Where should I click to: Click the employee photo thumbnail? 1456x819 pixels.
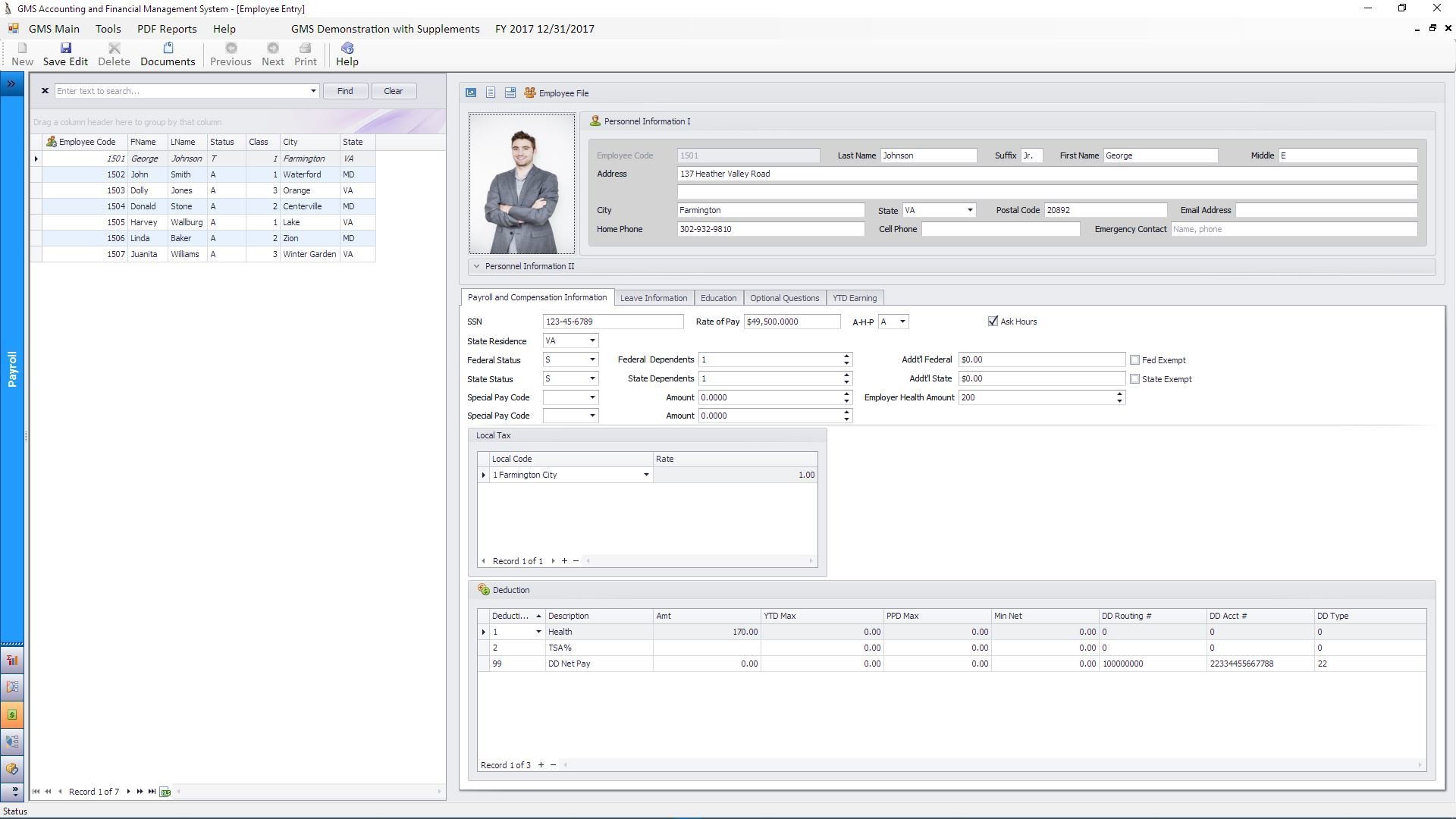522,184
